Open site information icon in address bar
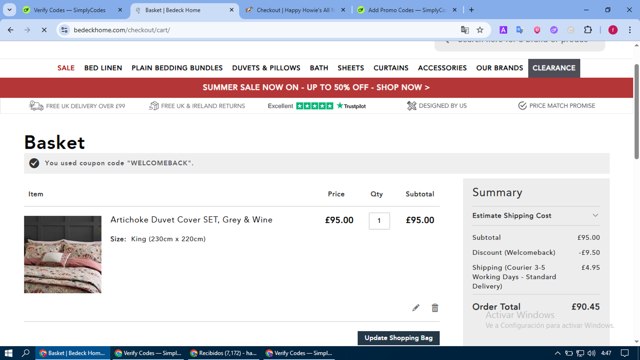 click(x=64, y=30)
